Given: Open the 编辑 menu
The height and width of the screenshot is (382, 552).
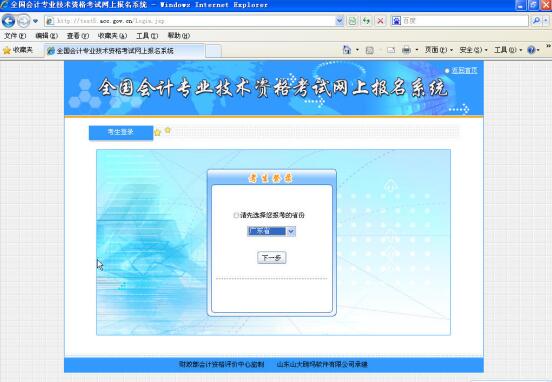Looking at the screenshot, I should (x=46, y=36).
